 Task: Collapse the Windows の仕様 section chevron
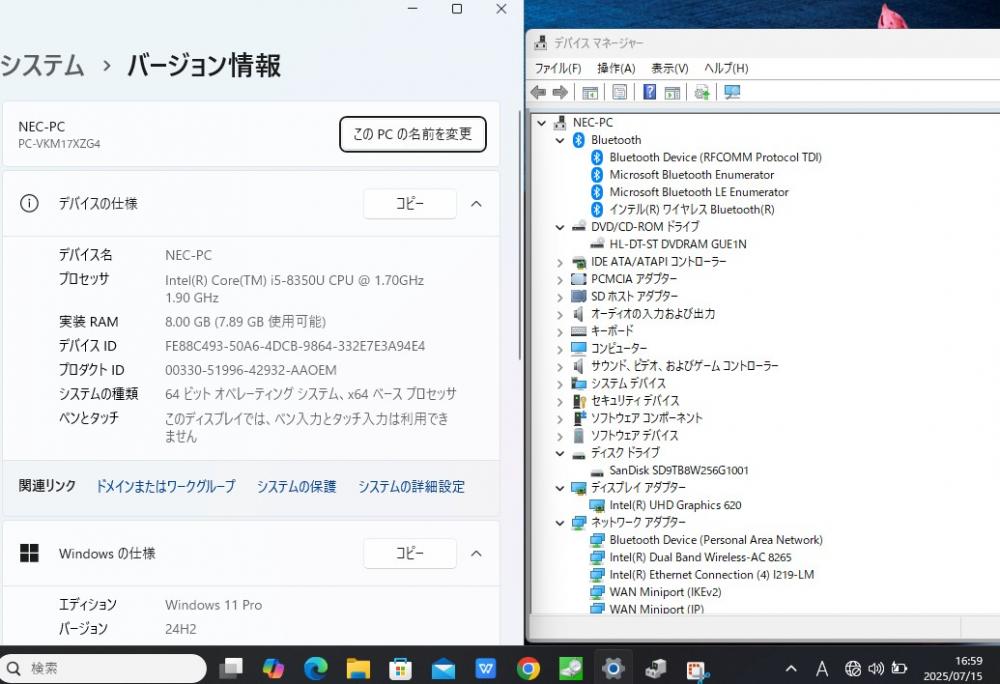[476, 553]
